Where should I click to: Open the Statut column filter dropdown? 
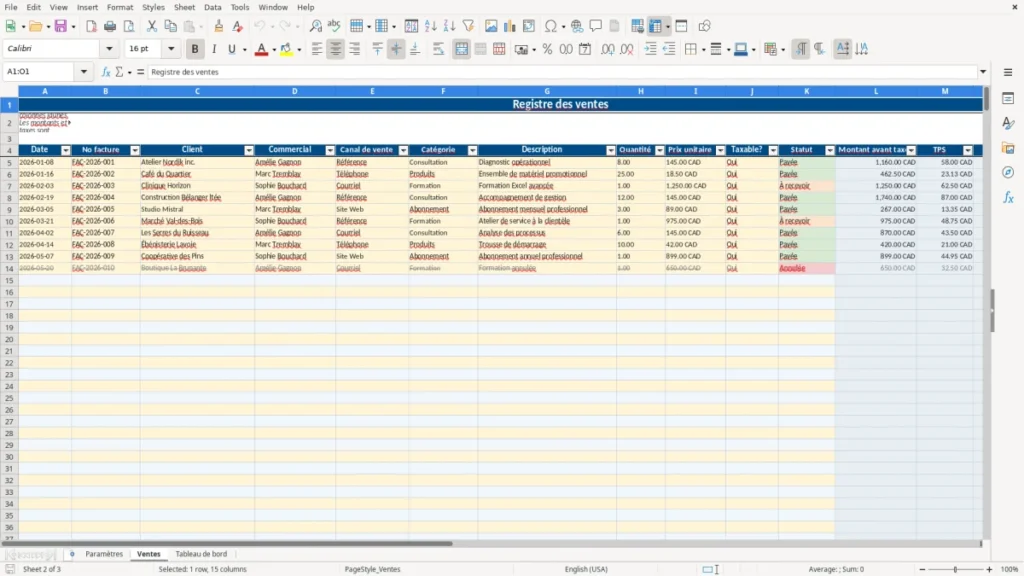click(829, 150)
